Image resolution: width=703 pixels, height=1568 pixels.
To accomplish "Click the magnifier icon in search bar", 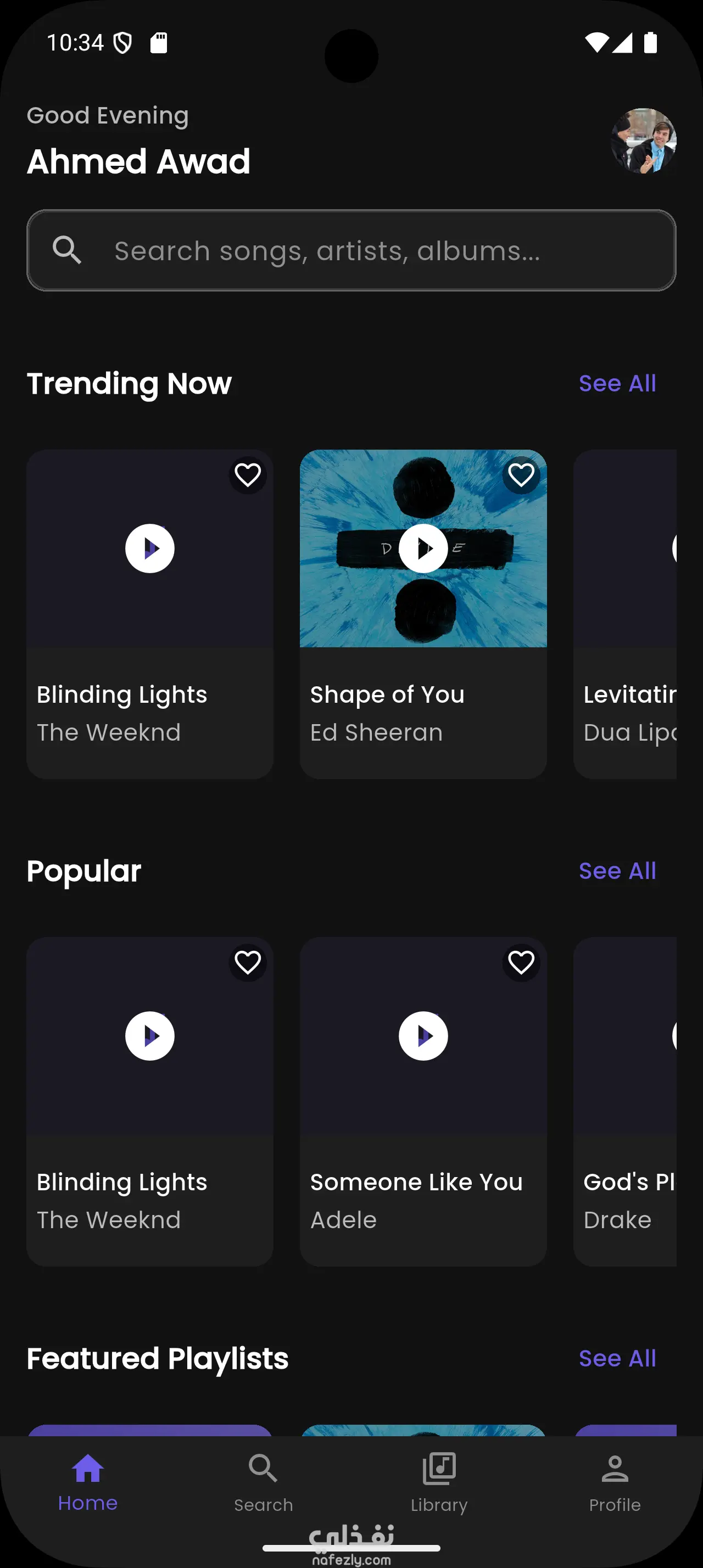I will pos(67,250).
